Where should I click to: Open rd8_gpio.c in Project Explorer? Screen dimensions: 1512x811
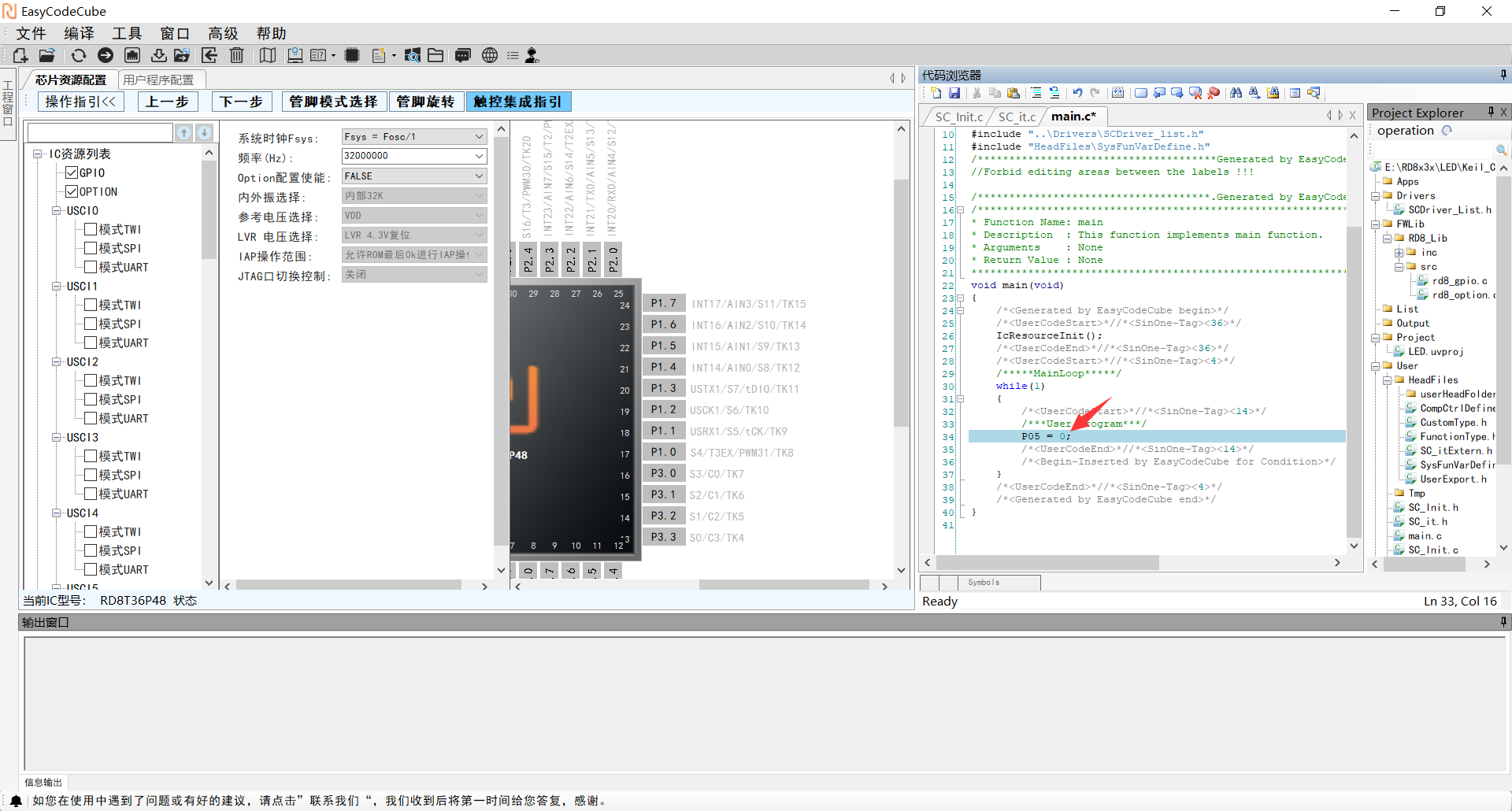1459,281
